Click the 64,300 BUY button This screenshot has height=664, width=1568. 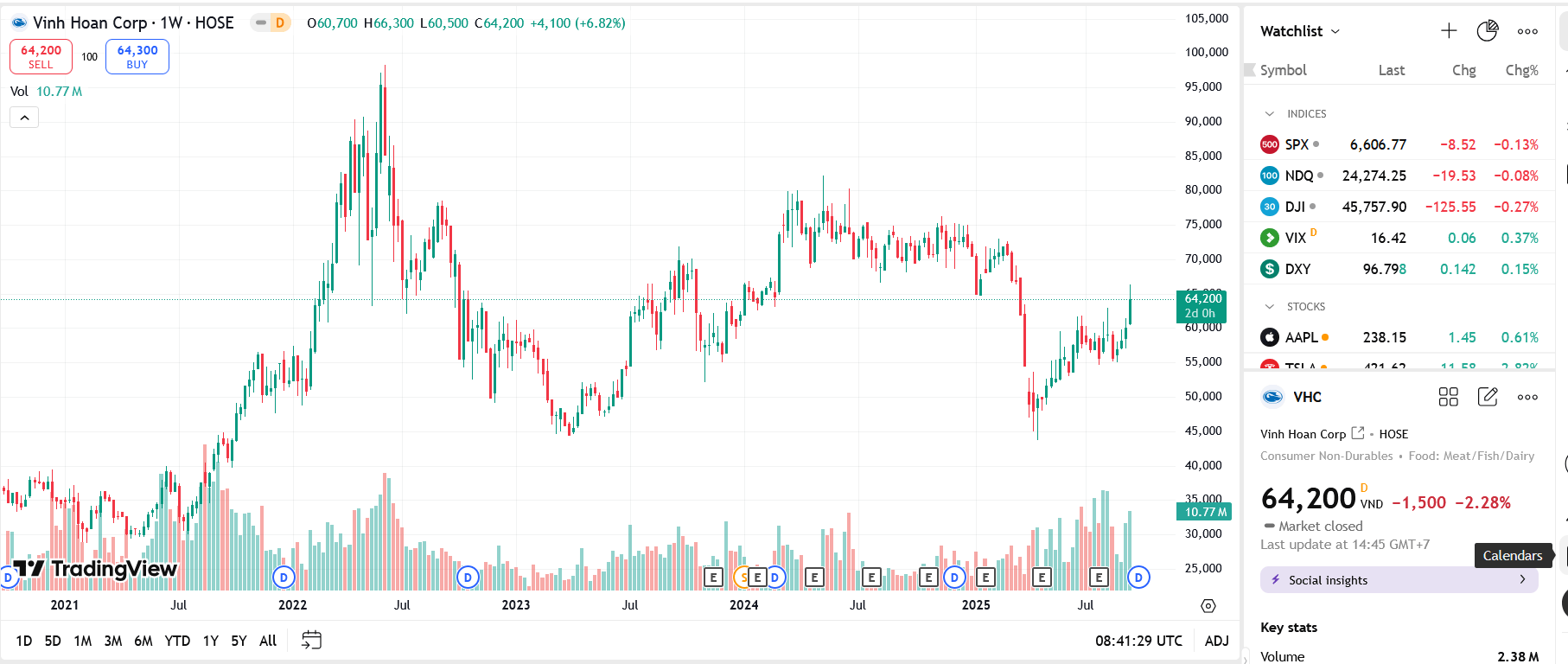click(137, 57)
